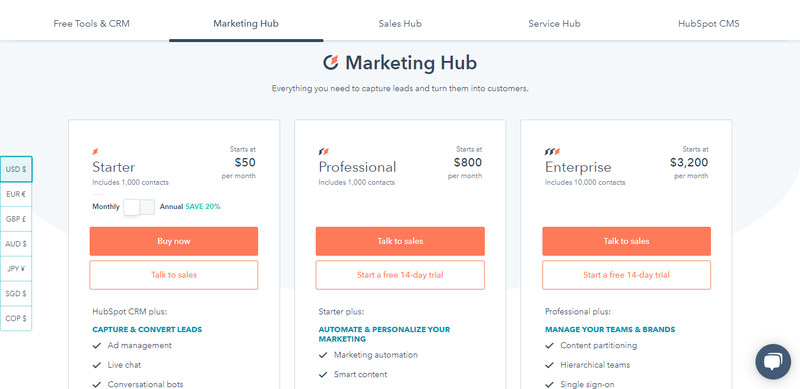800x389 pixels.
Task: Toggle Monthly/Annual billing switch
Action: coord(139,207)
